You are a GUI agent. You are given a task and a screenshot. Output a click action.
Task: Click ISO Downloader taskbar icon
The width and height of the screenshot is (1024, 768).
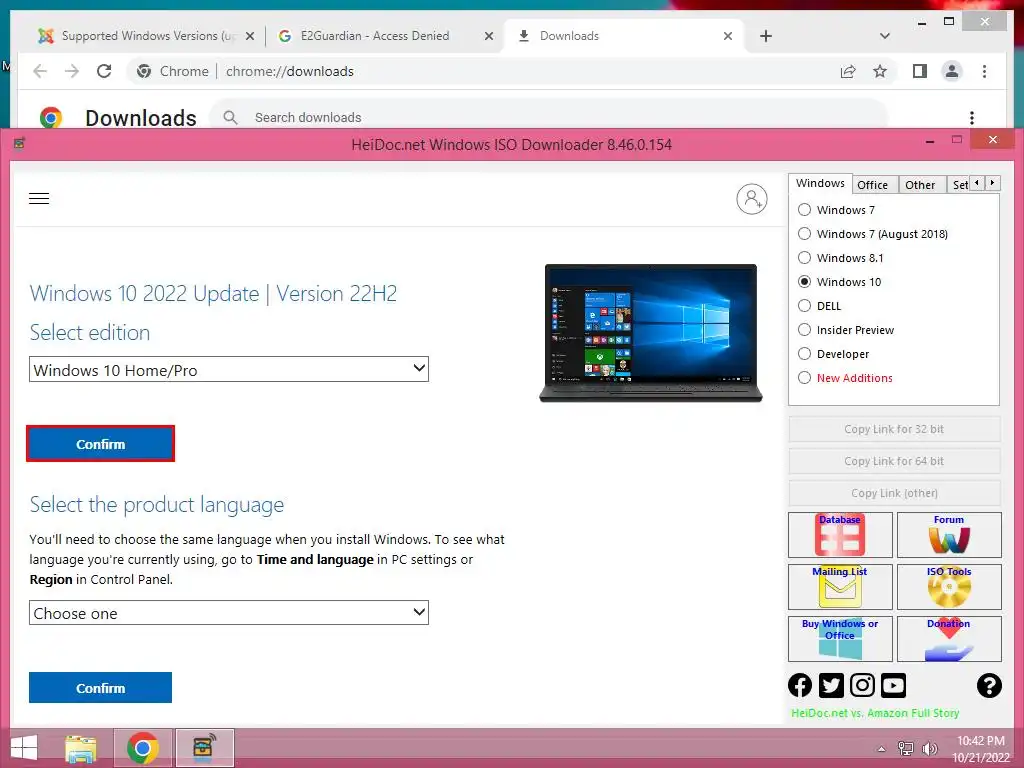[x=204, y=748]
